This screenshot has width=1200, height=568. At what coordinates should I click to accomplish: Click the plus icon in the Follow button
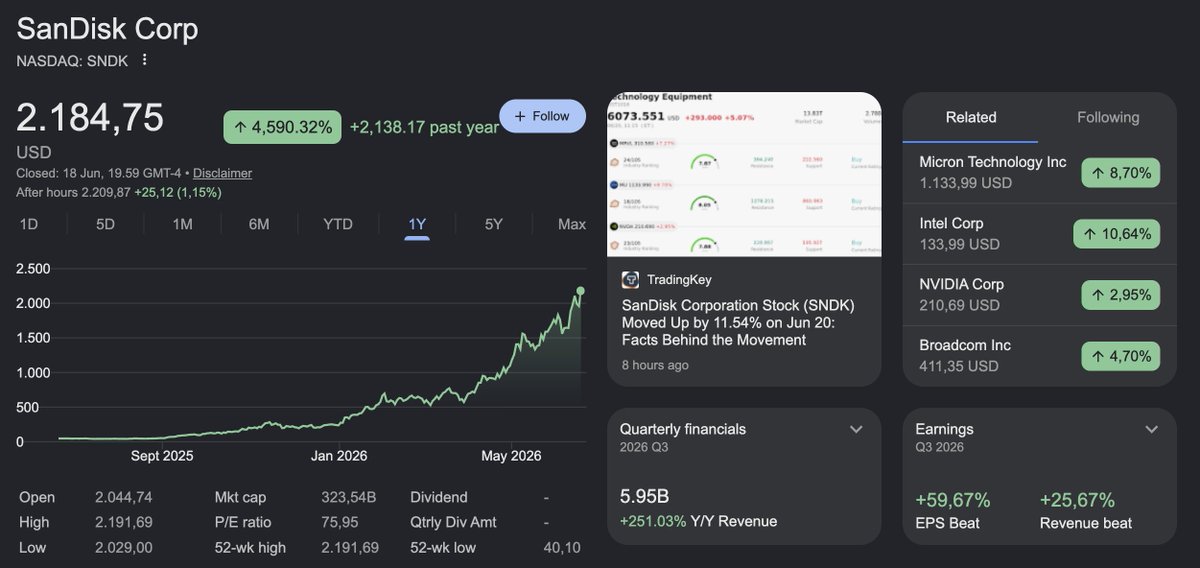tap(519, 116)
